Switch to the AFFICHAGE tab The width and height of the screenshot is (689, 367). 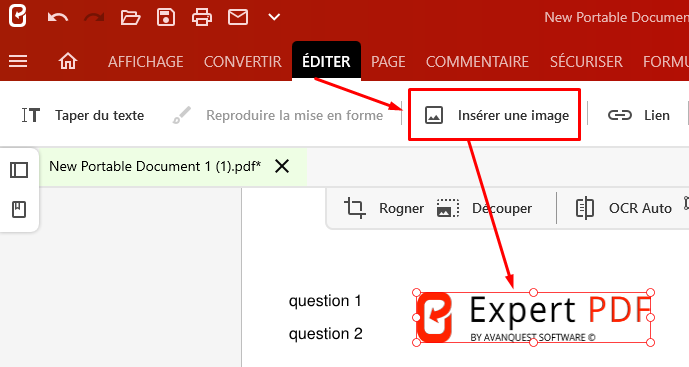pos(145,62)
